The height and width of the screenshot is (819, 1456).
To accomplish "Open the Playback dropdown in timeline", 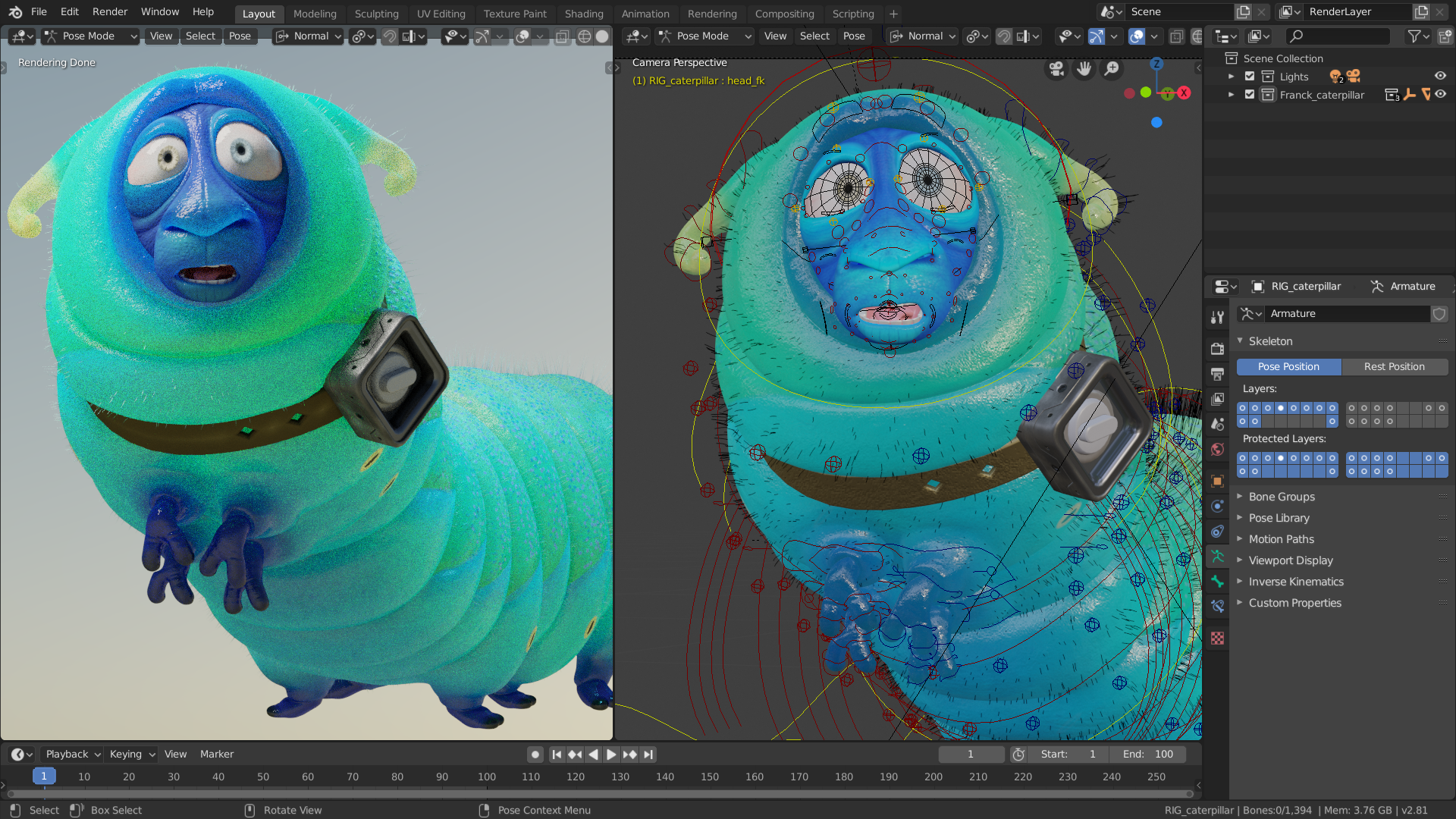I will pos(73,755).
